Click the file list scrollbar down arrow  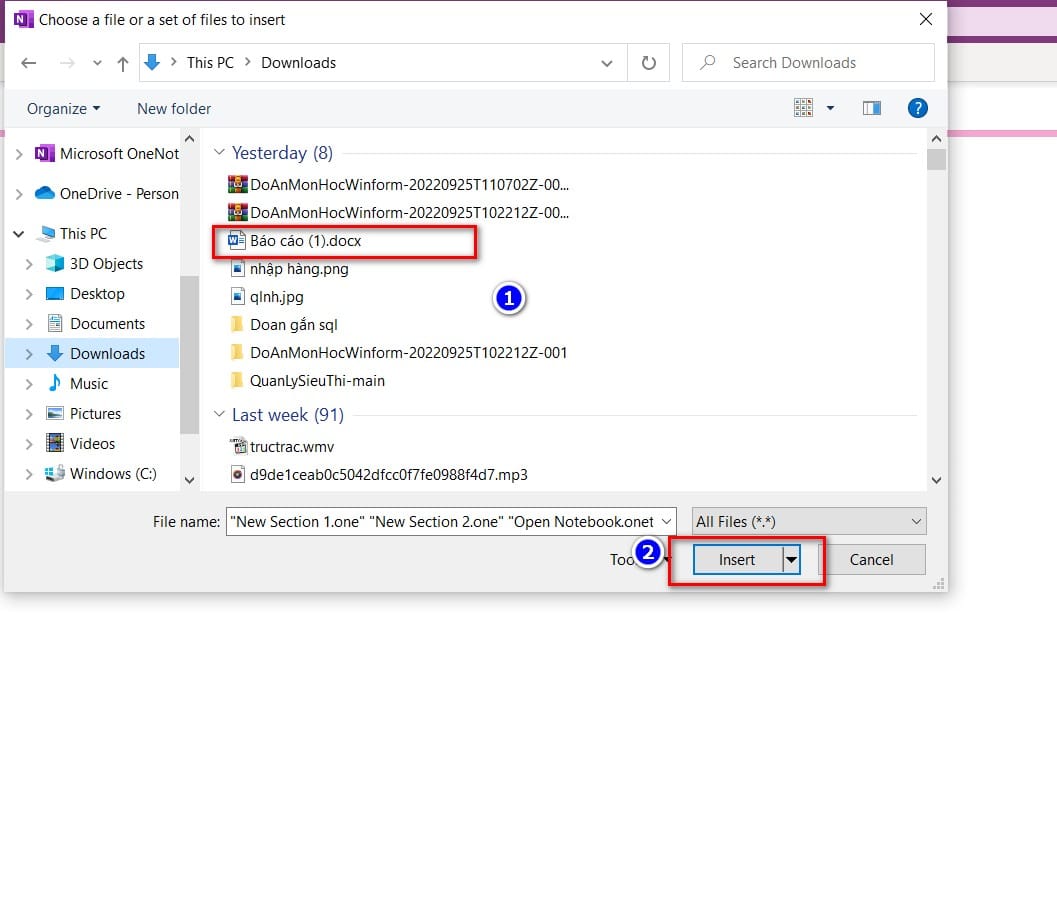pos(936,480)
